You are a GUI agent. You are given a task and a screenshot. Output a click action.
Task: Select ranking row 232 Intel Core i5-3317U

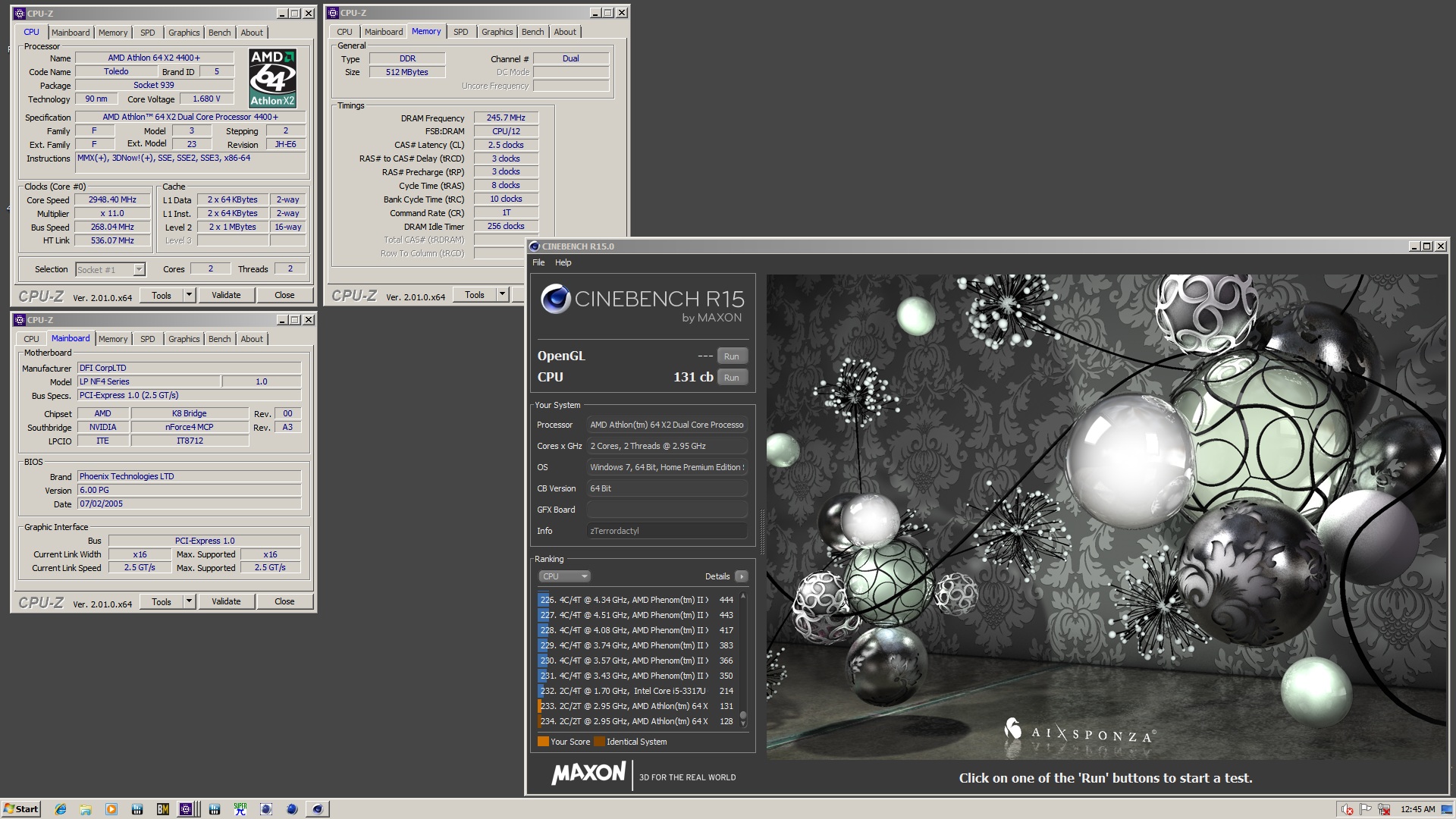pos(637,691)
